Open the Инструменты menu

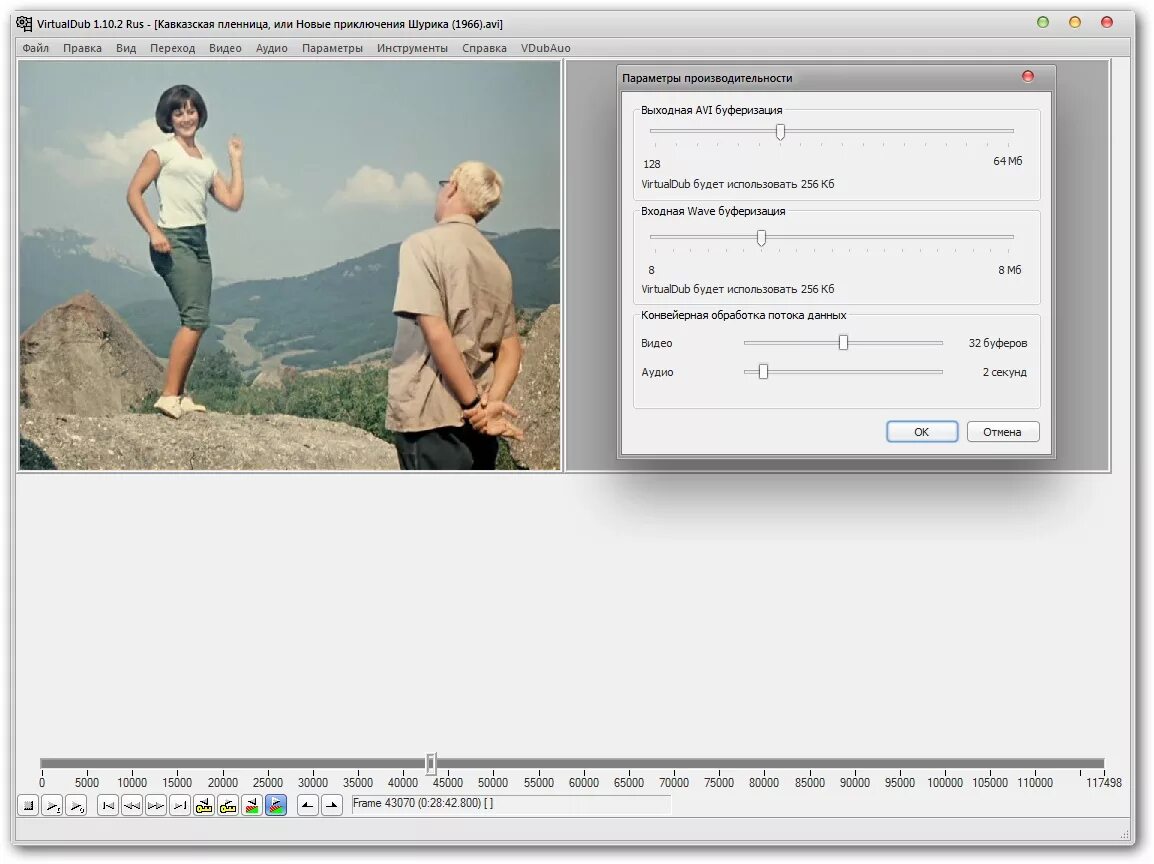[x=412, y=48]
